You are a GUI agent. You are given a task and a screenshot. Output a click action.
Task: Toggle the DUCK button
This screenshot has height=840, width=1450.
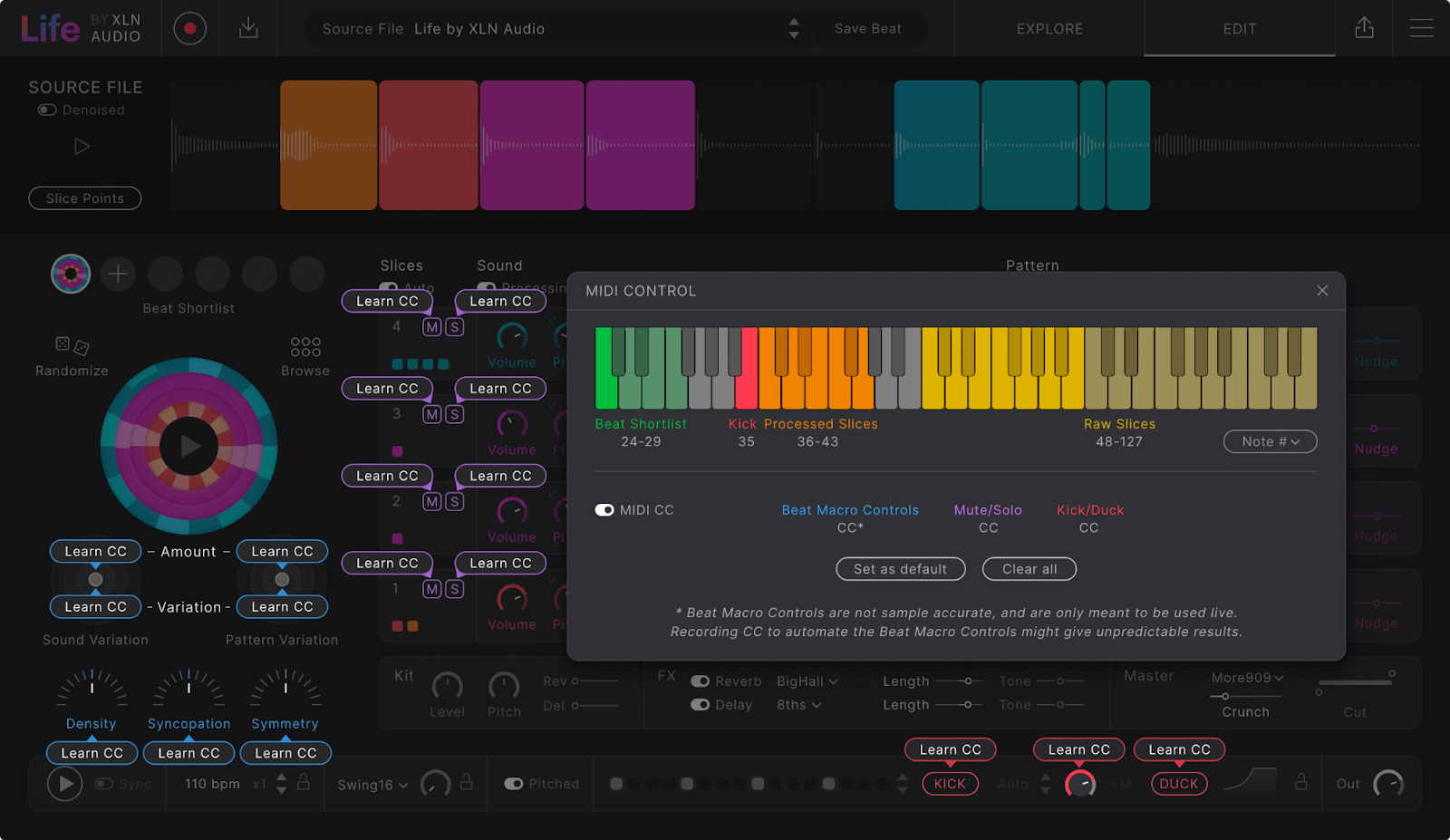[x=1179, y=784]
